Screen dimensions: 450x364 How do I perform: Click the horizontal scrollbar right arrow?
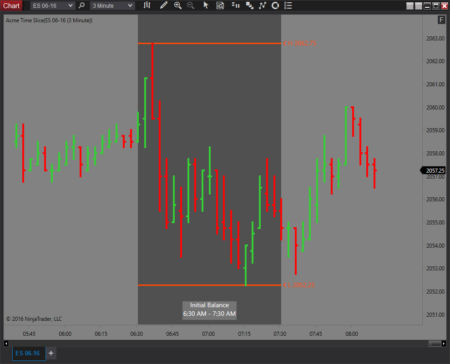[x=444, y=343]
